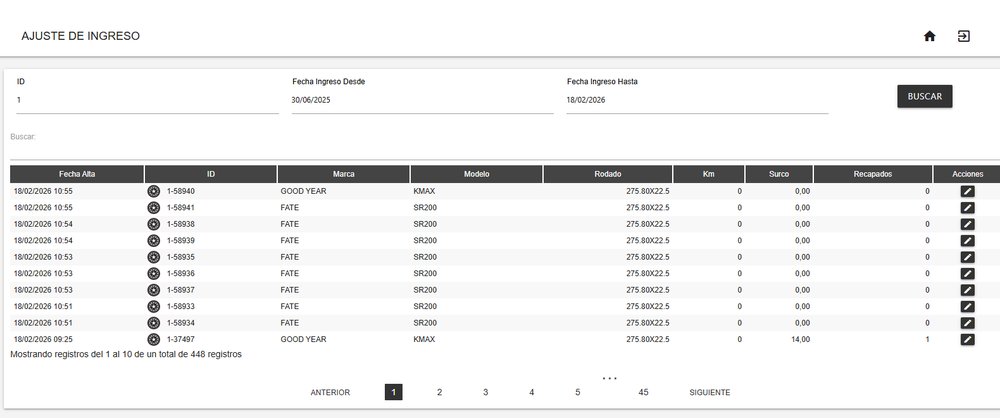1000x418 pixels.
Task: Click the date 18/02/2026 09:25
Action: (43, 340)
